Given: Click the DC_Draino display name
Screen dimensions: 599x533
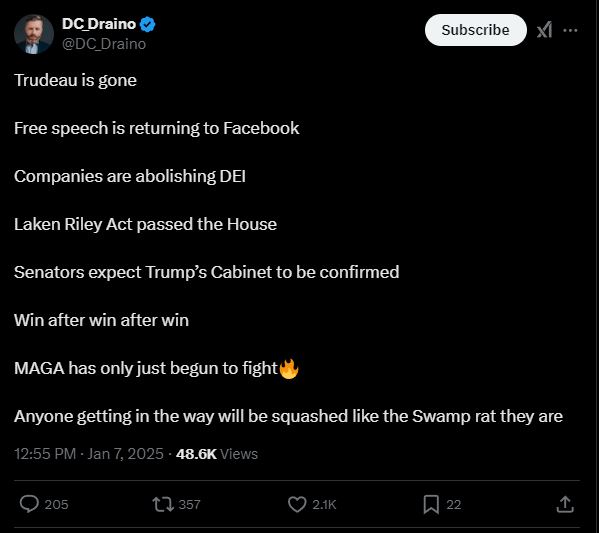Looking at the screenshot, I should [99, 24].
